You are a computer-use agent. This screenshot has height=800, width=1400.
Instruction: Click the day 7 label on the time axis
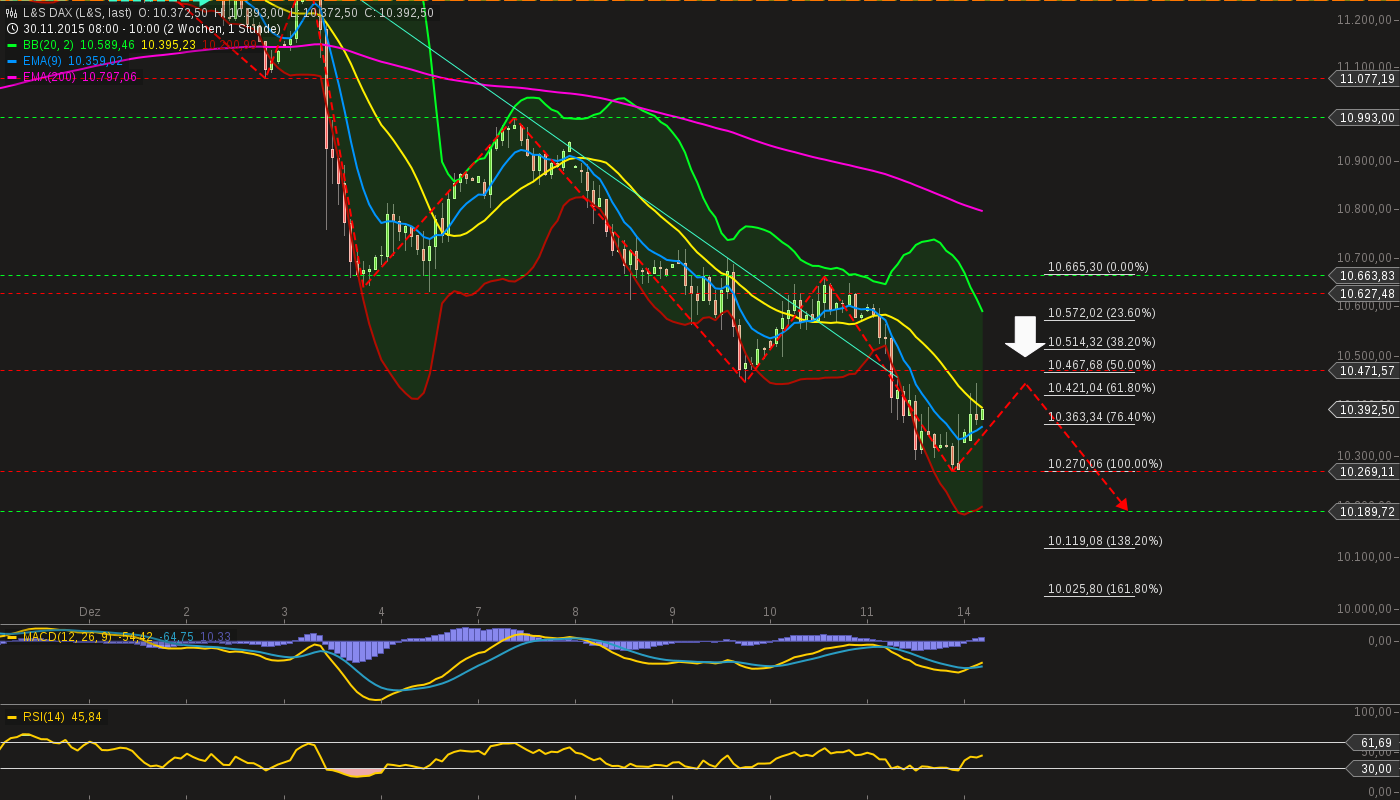[x=478, y=611]
